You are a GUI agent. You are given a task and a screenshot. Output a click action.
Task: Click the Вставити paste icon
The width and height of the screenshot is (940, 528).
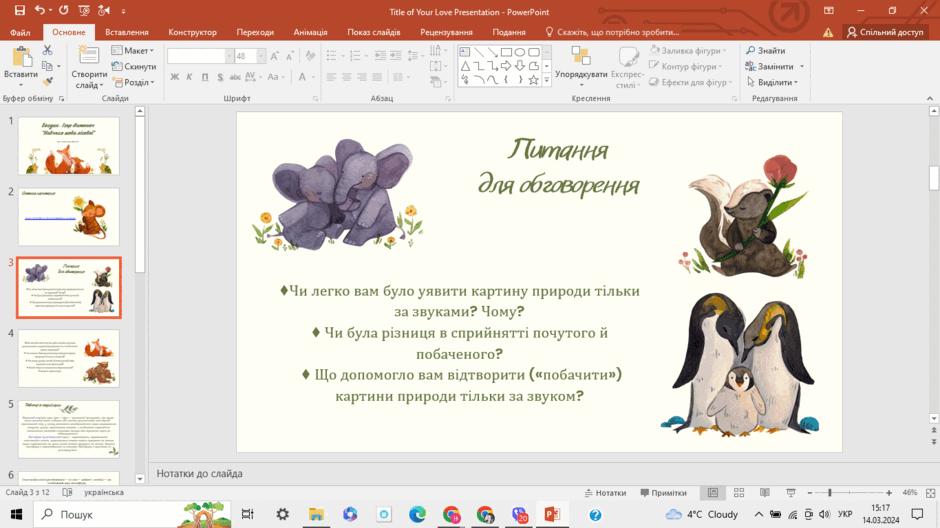click(x=21, y=57)
